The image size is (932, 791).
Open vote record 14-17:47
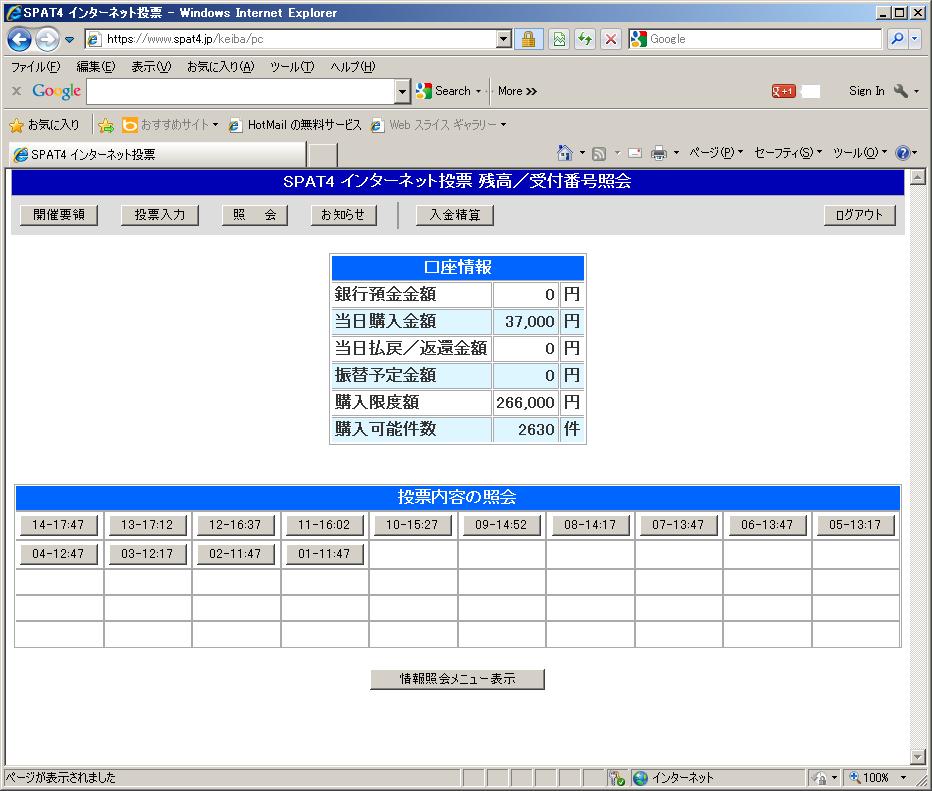point(59,525)
